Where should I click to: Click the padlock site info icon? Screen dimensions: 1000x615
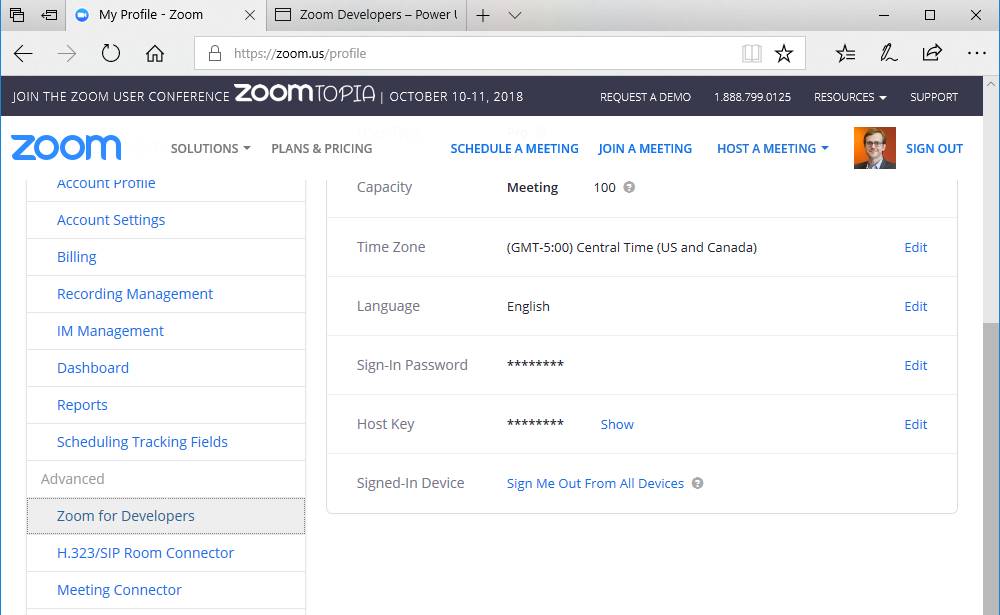215,53
